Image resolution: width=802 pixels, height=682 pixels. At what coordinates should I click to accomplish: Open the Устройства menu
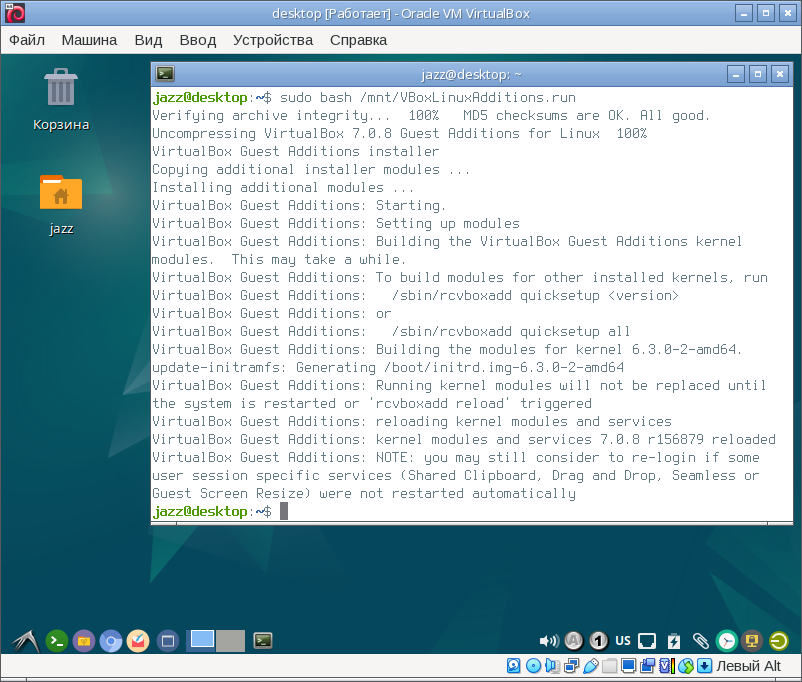point(273,40)
